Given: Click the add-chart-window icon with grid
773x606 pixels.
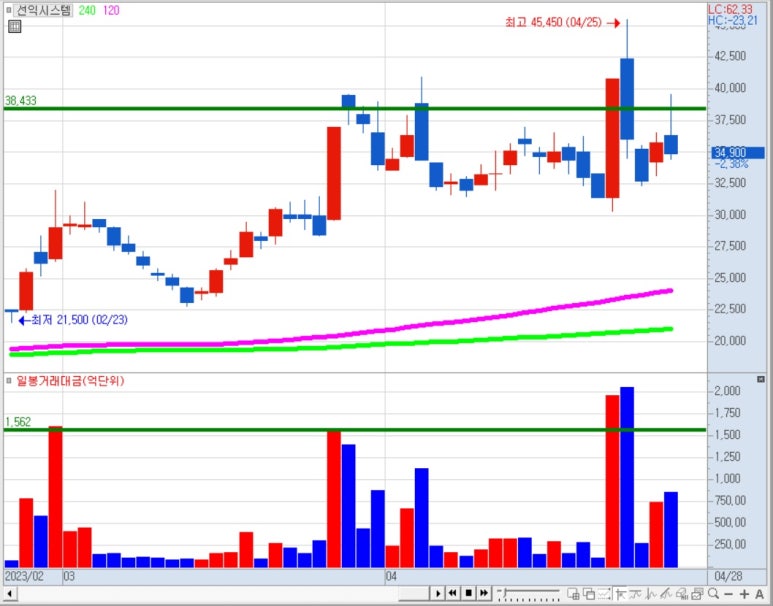Looking at the screenshot, I should tap(573, 594).
